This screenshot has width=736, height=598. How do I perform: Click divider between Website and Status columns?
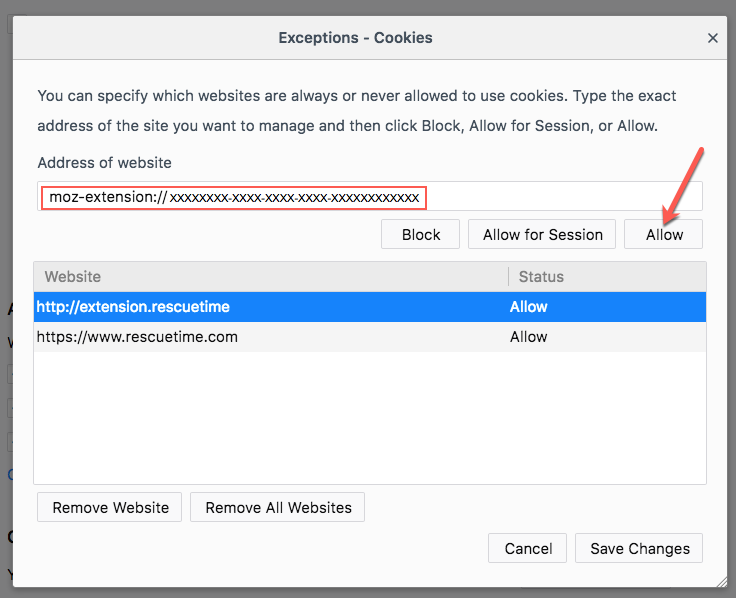508,276
